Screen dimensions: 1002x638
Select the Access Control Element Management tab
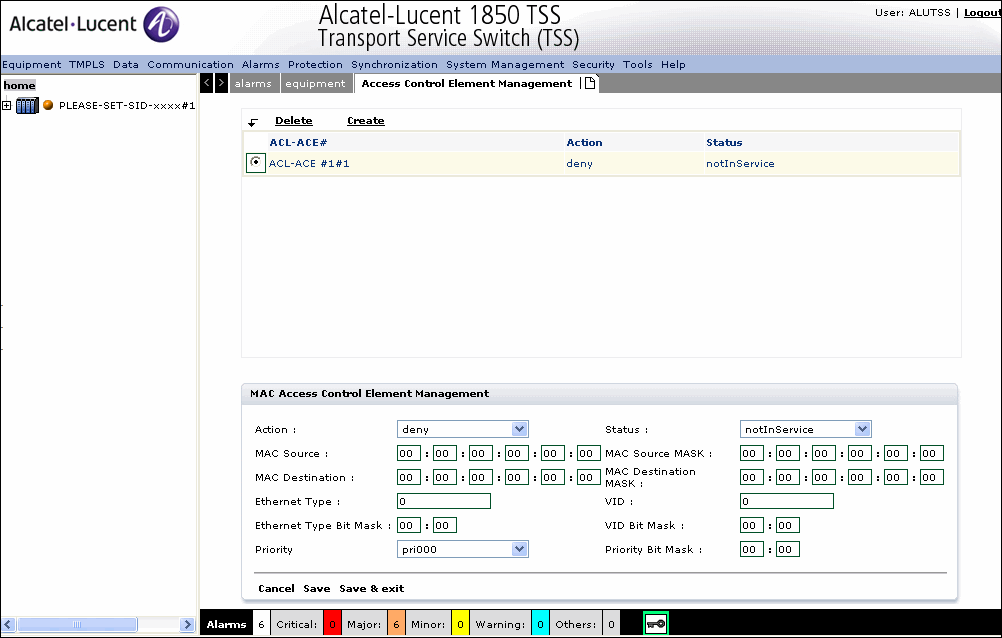[466, 84]
